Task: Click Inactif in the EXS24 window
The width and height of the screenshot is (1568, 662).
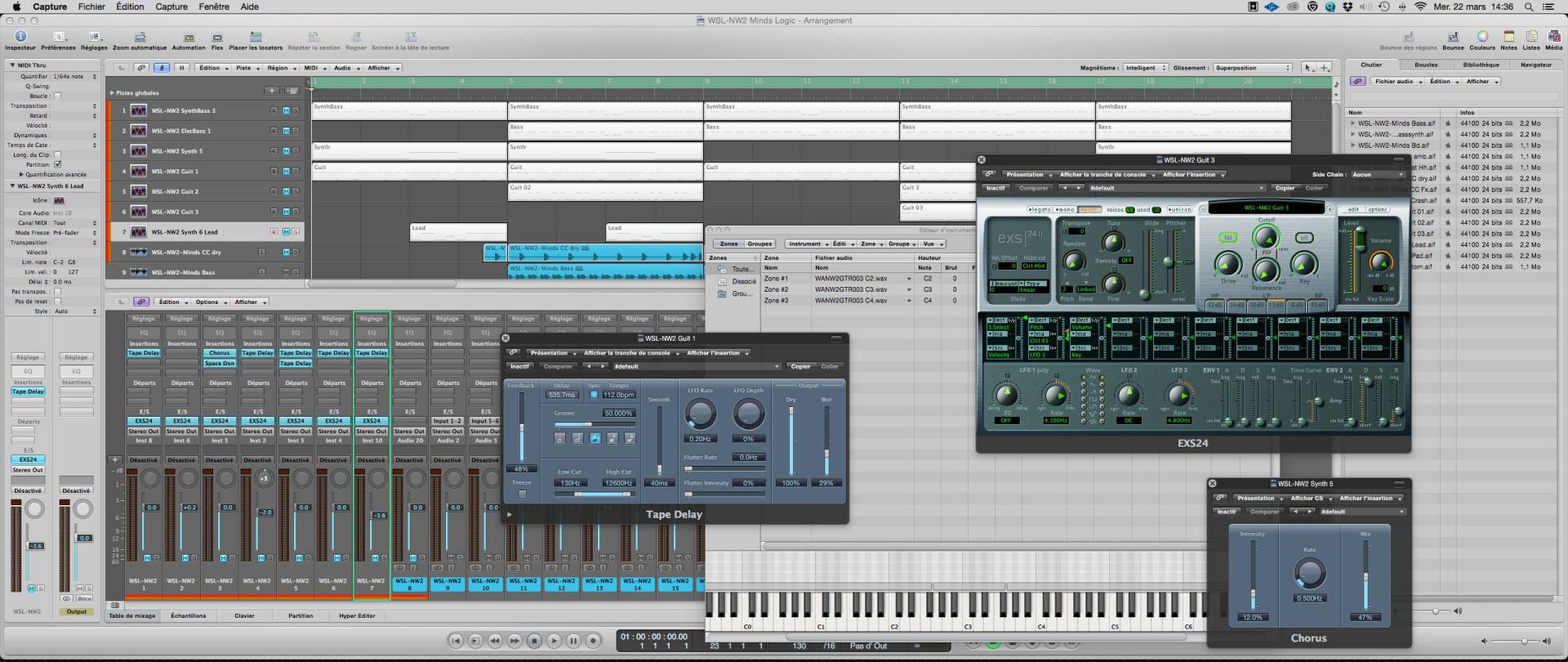Action: pyautogui.click(x=996, y=188)
